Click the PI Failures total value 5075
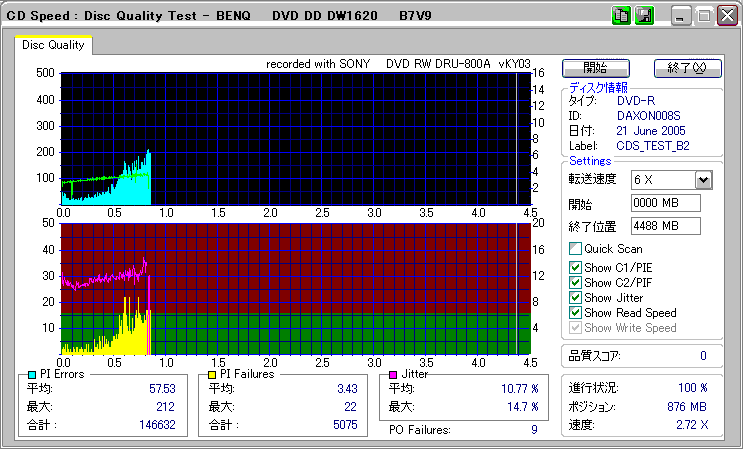The width and height of the screenshot is (743, 449). (345, 424)
